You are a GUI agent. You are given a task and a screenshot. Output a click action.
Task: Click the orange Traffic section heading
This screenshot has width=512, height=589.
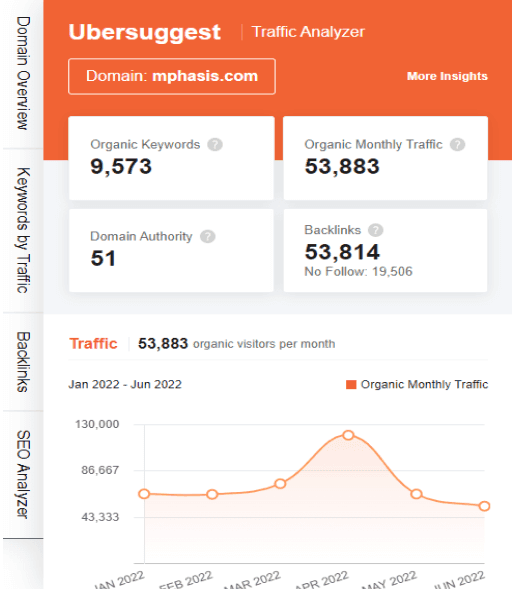point(93,344)
